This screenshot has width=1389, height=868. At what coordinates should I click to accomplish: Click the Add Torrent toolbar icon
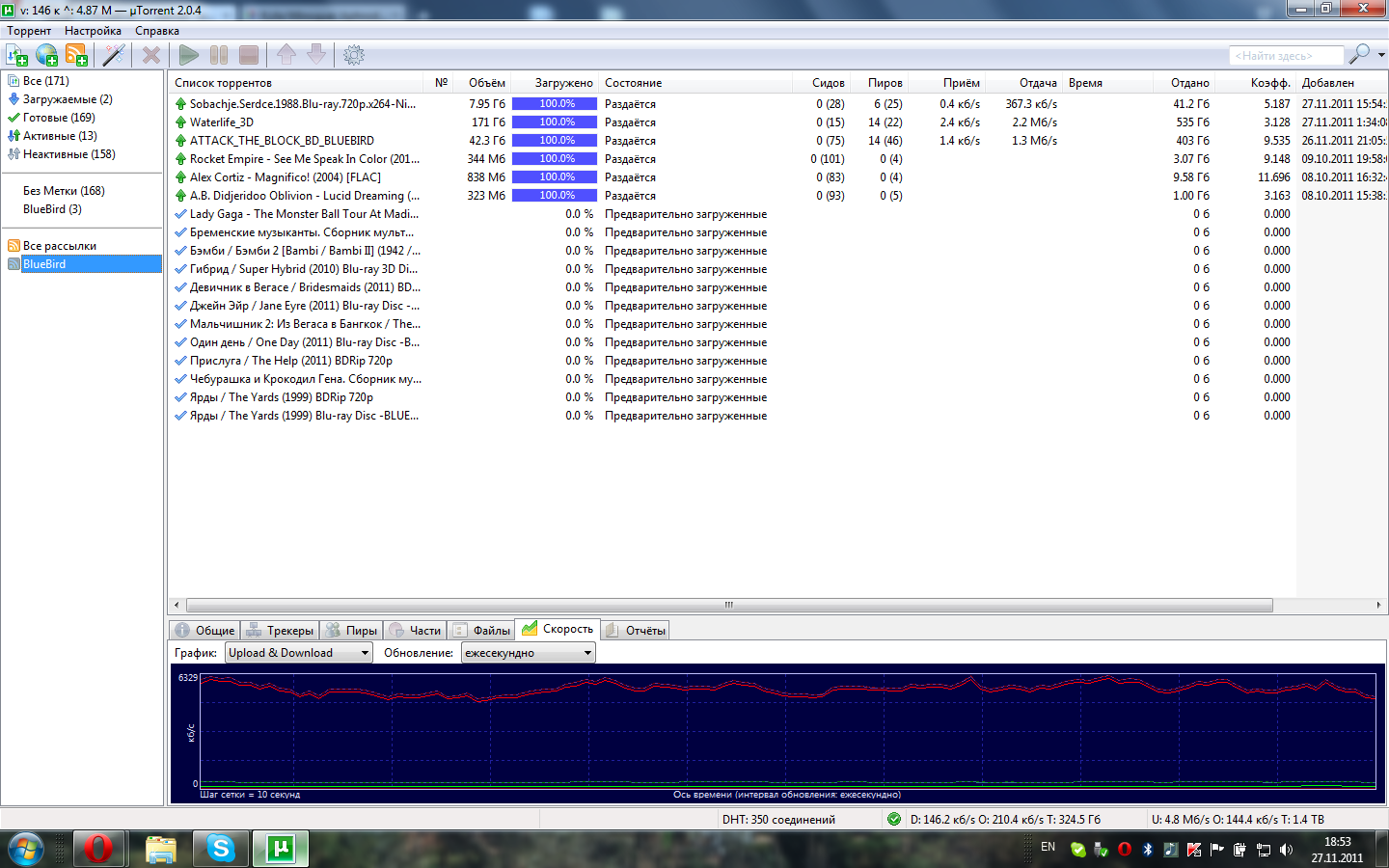[x=17, y=55]
